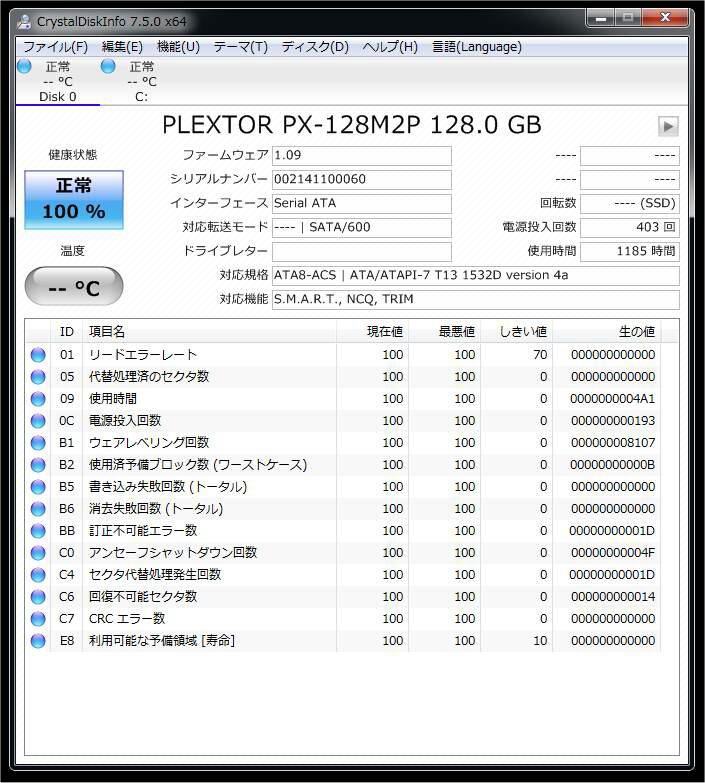Select the CRC エラー数 attribute name

coord(127,619)
